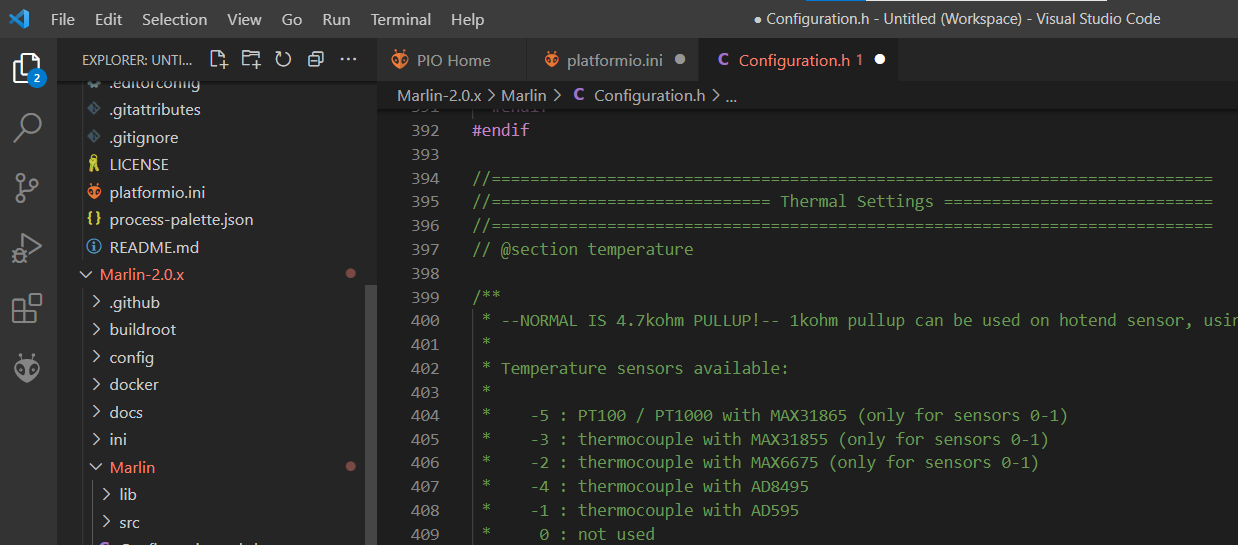Expand the lib folder under Marlin
This screenshot has width=1238, height=545.
tap(127, 494)
